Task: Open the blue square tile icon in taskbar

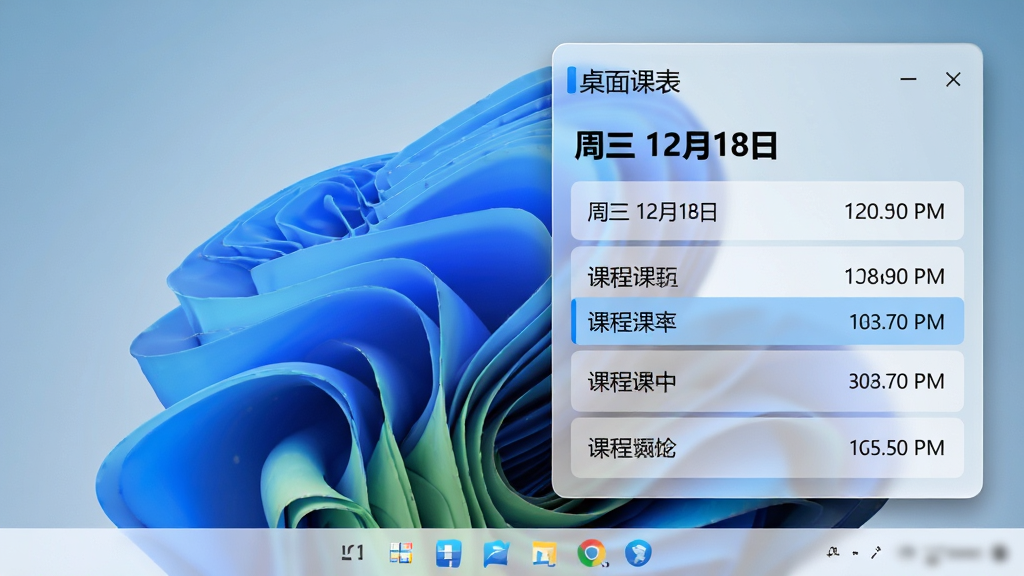Action: pyautogui.click(x=449, y=554)
